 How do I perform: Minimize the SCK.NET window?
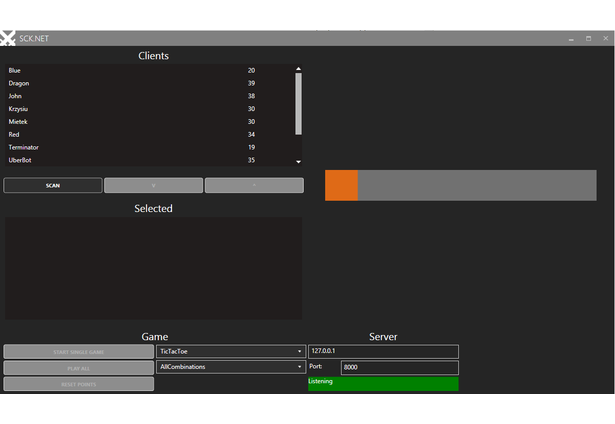[x=571, y=38]
